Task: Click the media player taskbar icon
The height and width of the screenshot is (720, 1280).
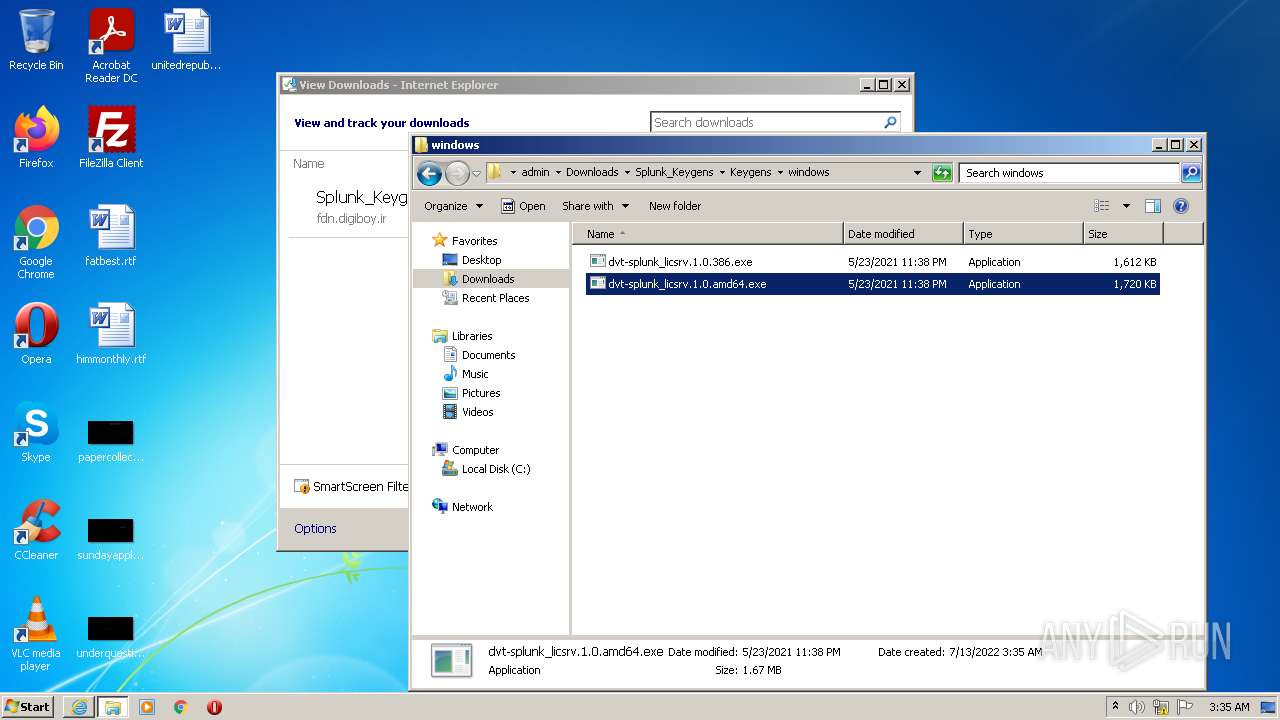Action: pos(147,707)
